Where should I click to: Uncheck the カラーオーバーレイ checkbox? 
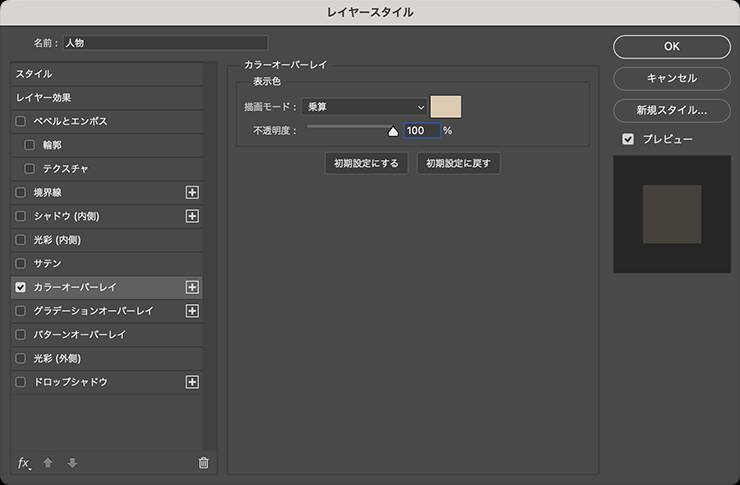pyautogui.click(x=21, y=287)
